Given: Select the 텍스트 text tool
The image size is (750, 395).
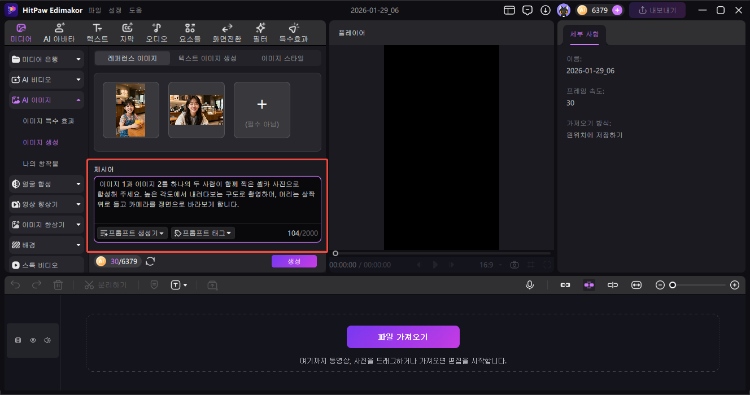Looking at the screenshot, I should (97, 33).
